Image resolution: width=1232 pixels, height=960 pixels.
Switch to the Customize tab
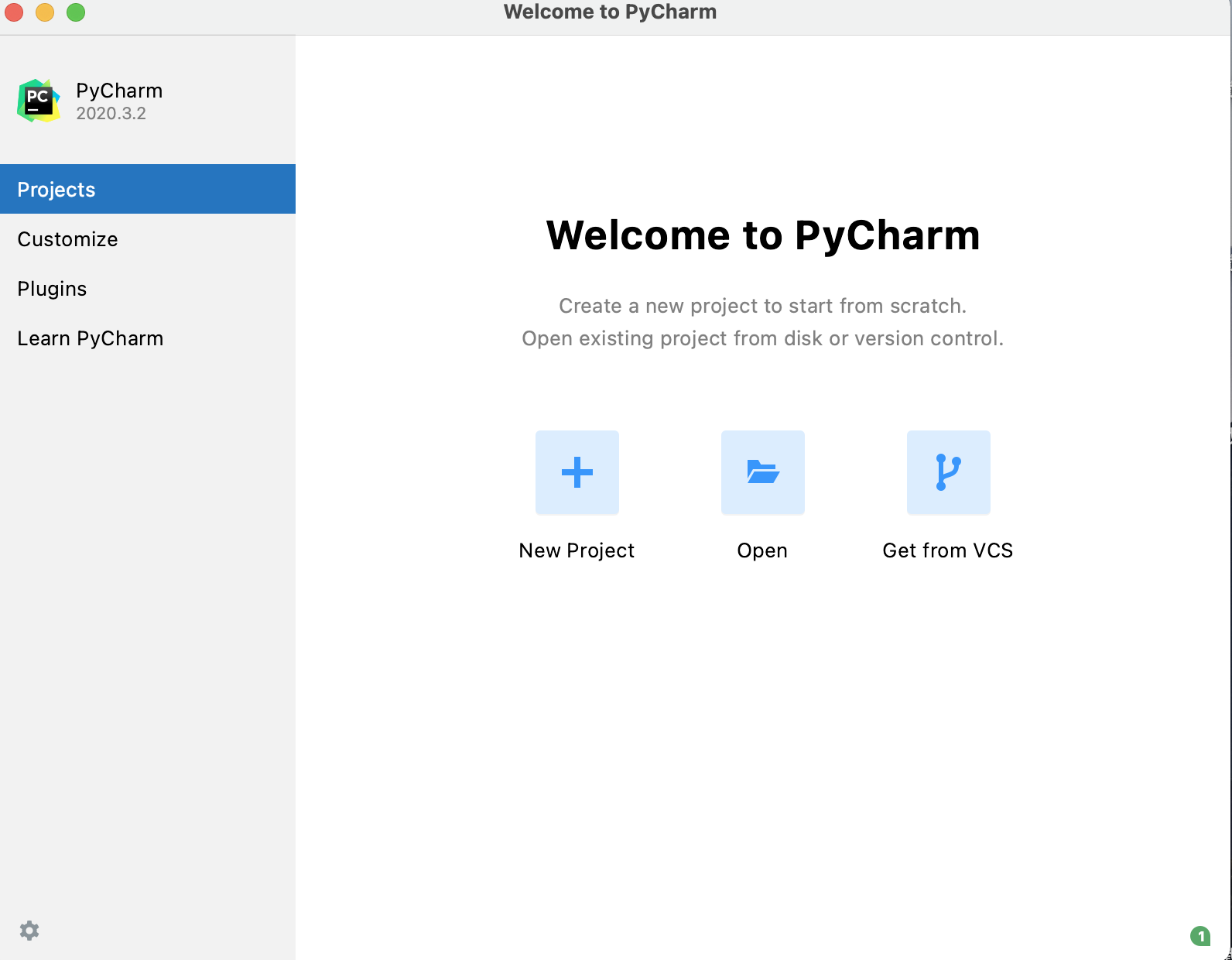[x=148, y=238]
